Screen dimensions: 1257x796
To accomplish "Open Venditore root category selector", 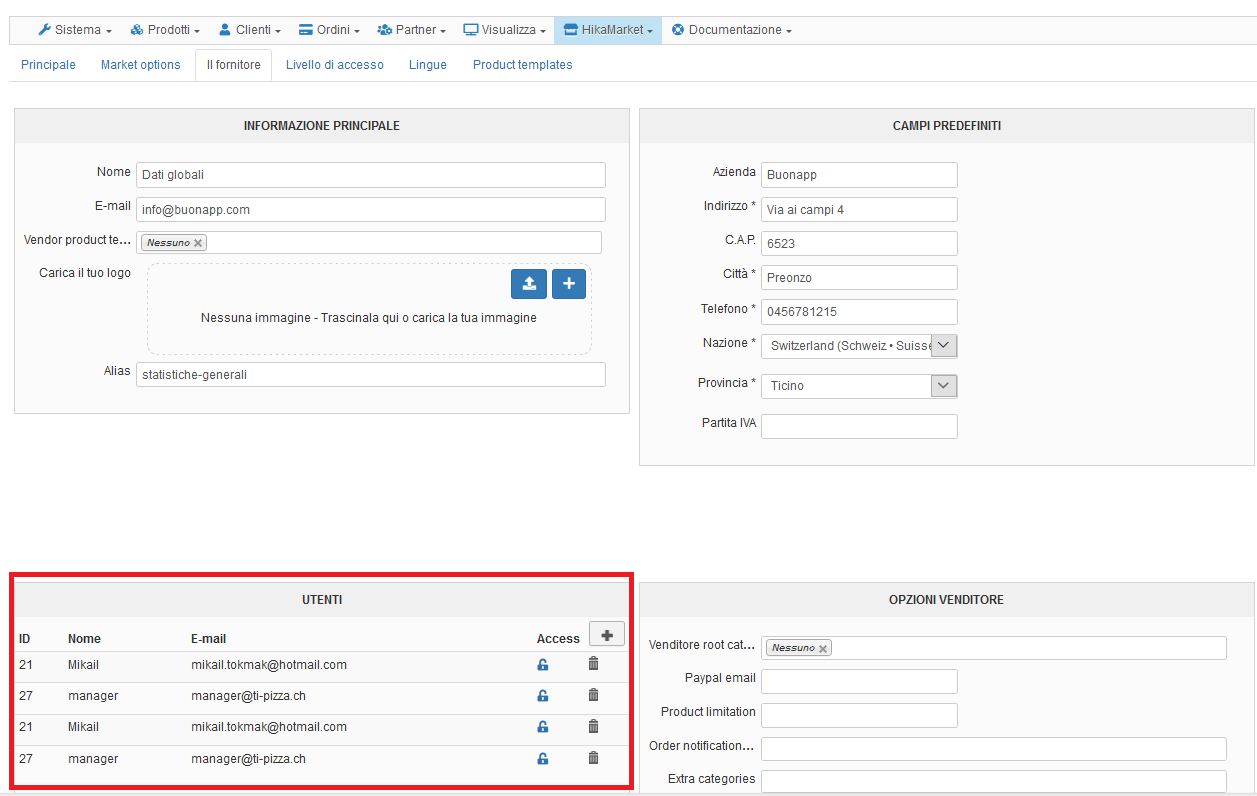I will coord(994,648).
